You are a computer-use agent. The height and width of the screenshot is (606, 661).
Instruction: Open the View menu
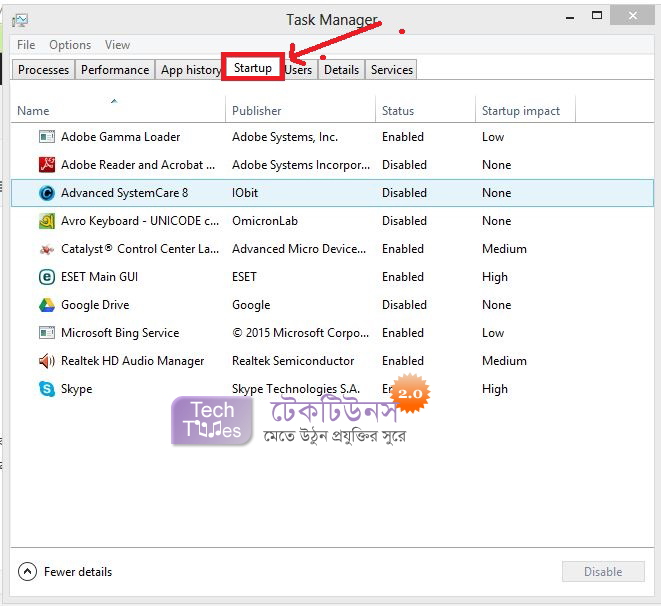coord(117,45)
